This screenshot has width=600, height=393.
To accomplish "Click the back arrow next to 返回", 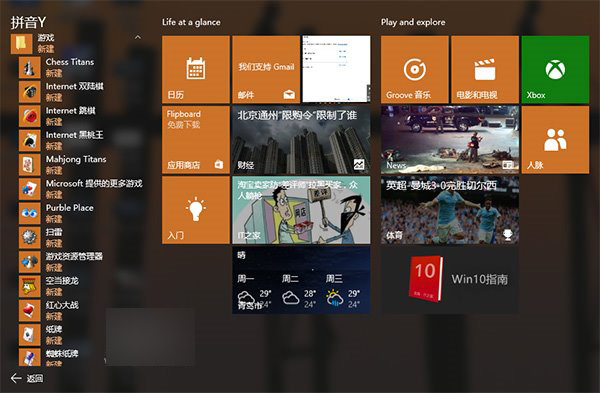I will coord(16,378).
